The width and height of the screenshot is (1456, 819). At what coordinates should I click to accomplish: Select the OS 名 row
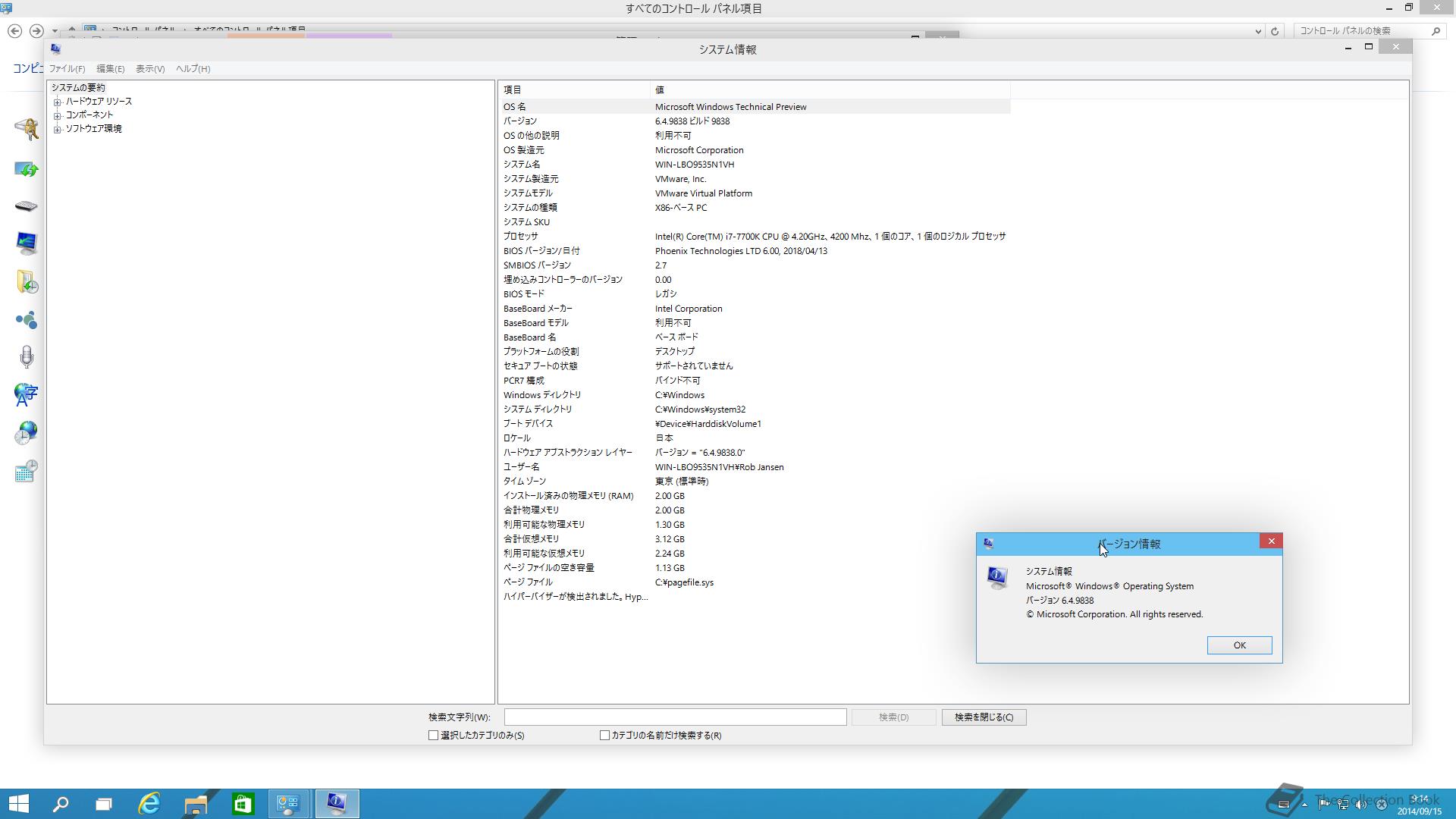pos(755,107)
